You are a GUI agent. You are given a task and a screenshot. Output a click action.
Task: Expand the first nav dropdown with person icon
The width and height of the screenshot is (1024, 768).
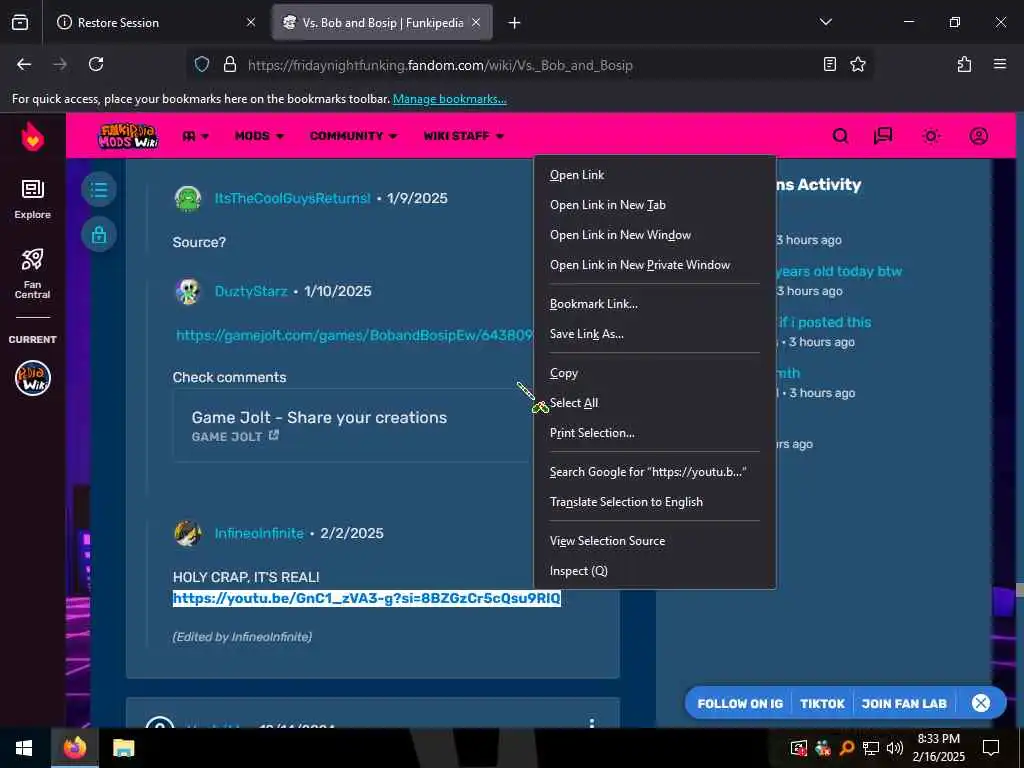(196, 136)
